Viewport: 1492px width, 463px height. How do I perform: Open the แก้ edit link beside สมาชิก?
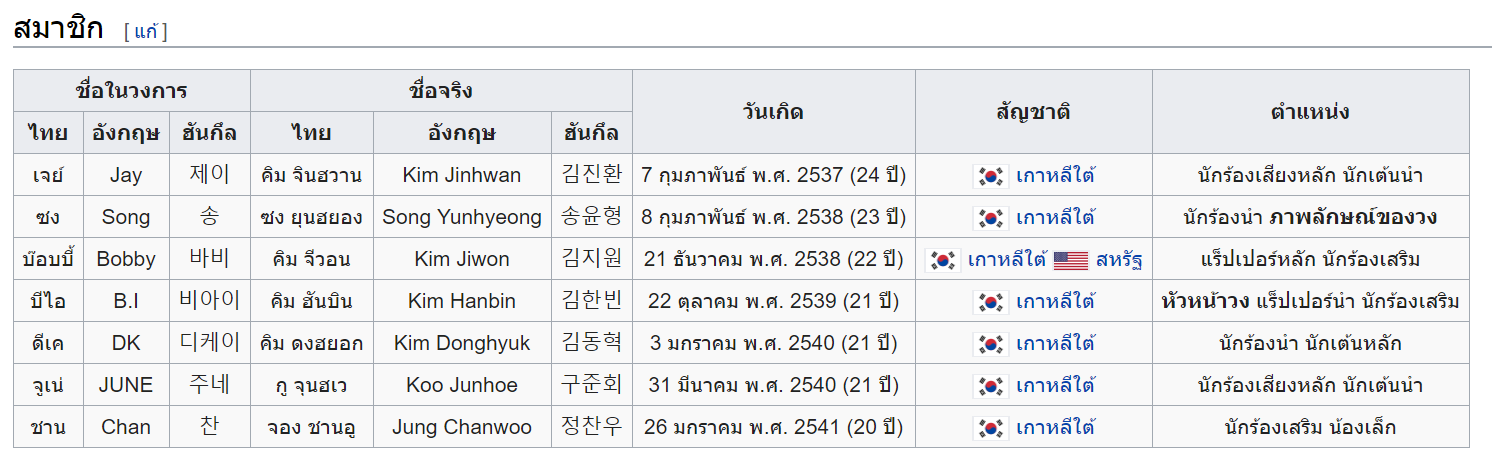pos(146,31)
